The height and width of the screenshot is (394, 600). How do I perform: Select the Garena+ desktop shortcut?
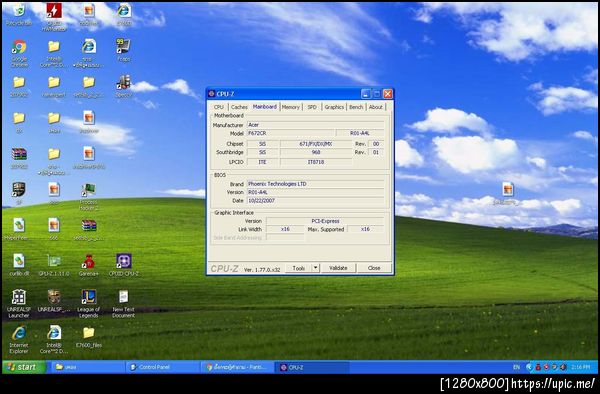(89, 264)
